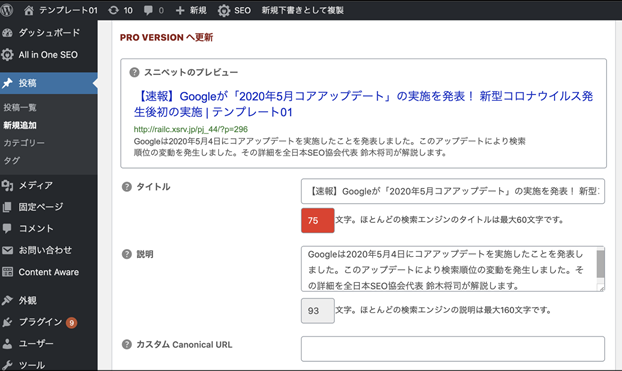Focus the 説明 textarea
The width and height of the screenshot is (622, 371).
coord(453,269)
